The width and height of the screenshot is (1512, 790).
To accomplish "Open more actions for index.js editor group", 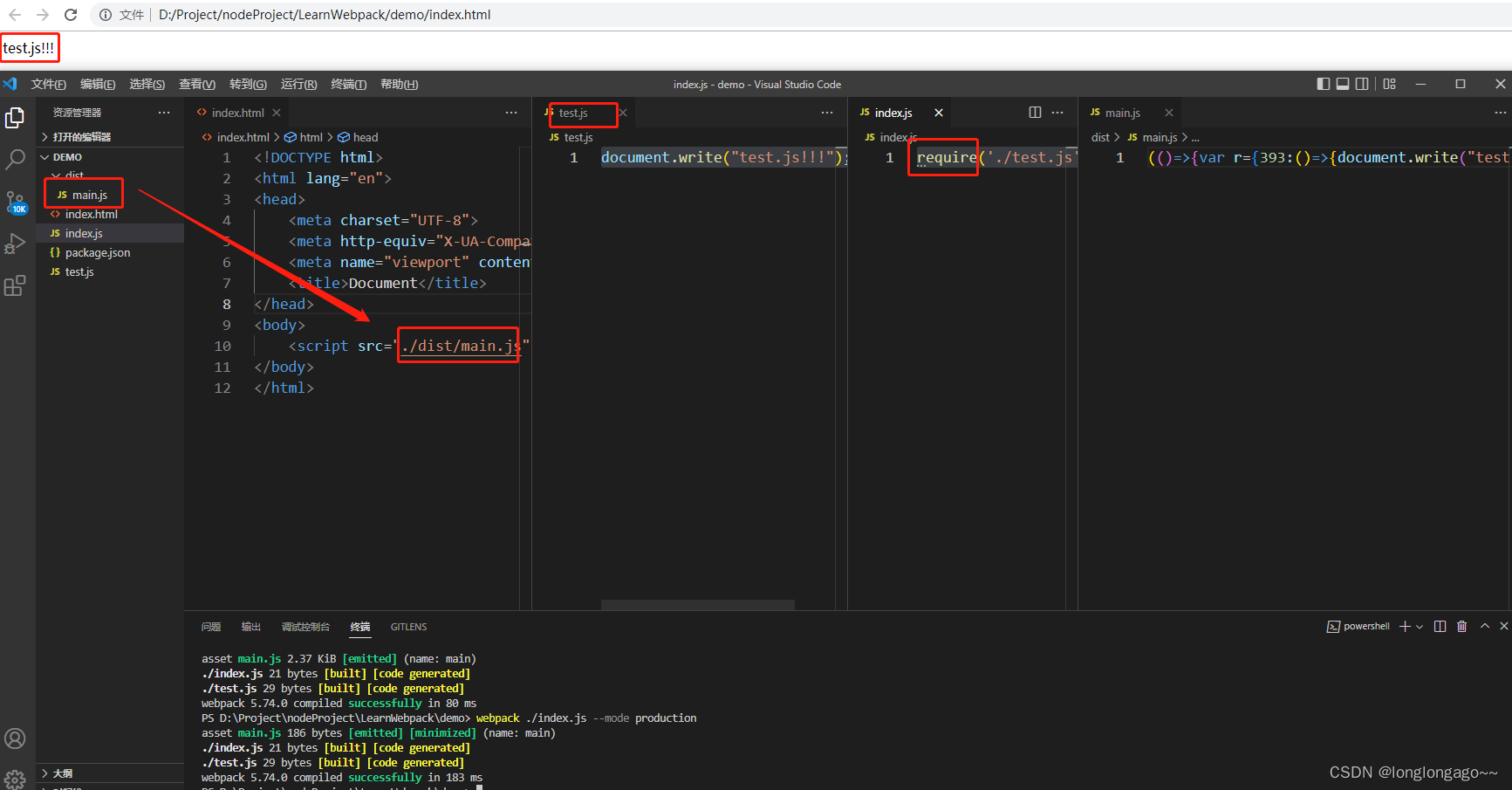I will click(1057, 113).
